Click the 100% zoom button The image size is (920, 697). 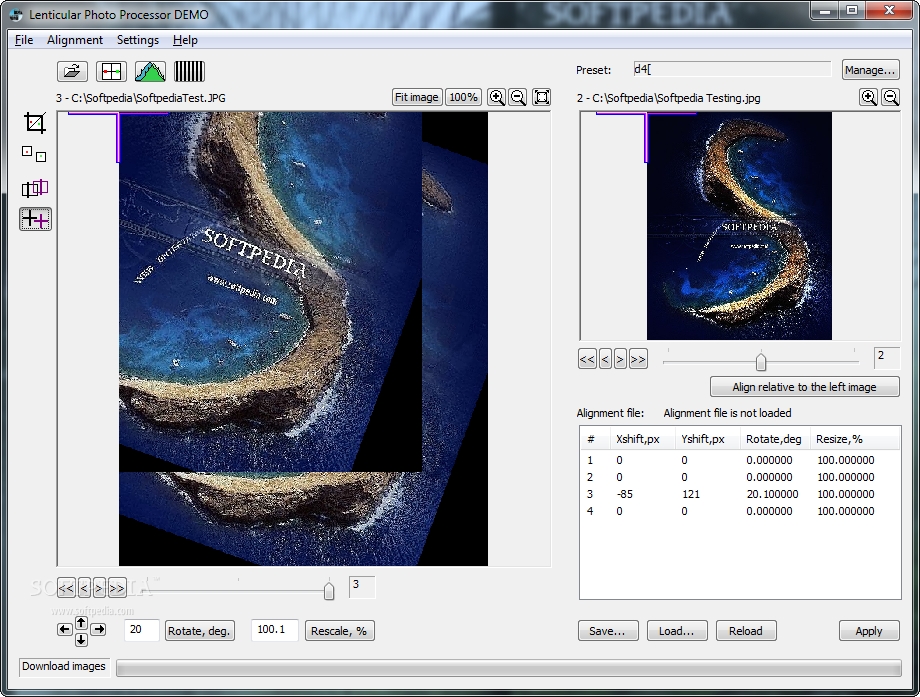[x=463, y=97]
